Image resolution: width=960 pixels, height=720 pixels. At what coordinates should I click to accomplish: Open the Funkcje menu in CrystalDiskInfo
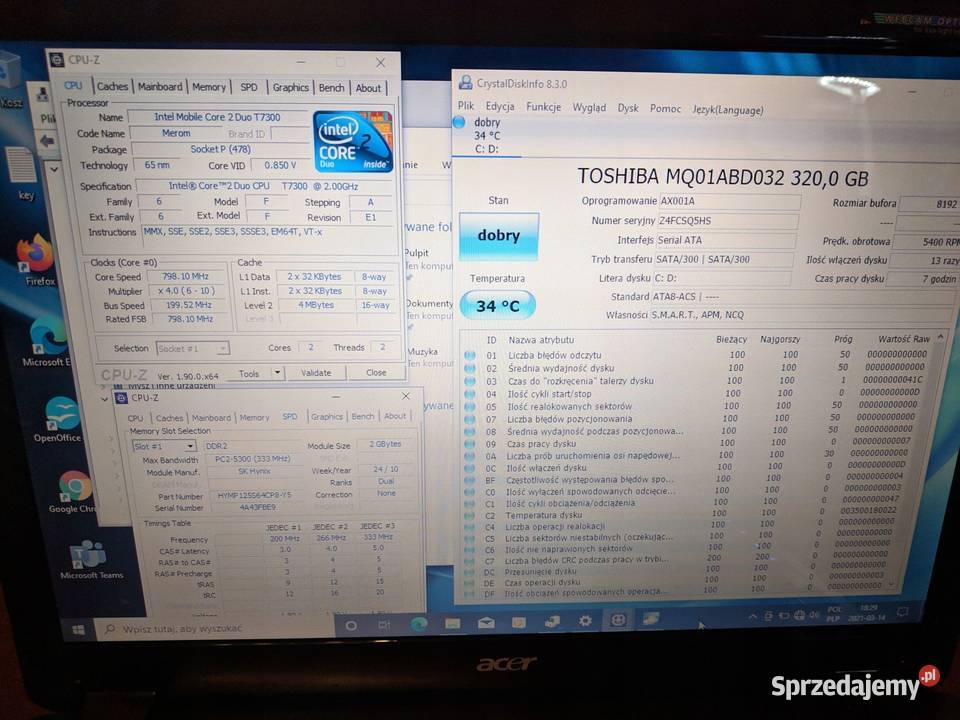point(543,107)
